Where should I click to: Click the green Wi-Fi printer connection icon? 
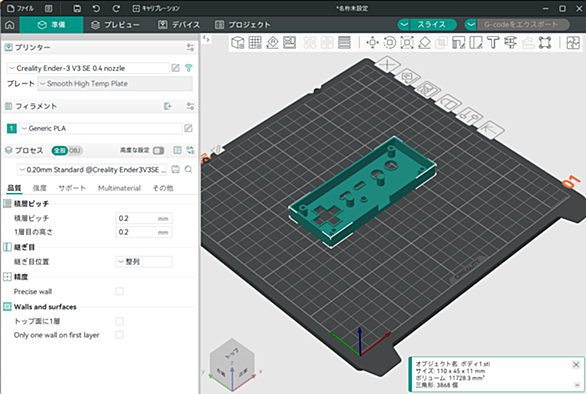[189, 68]
